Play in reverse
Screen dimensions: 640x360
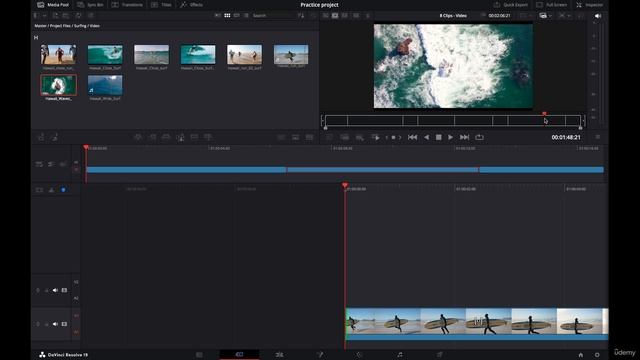[x=426, y=138]
